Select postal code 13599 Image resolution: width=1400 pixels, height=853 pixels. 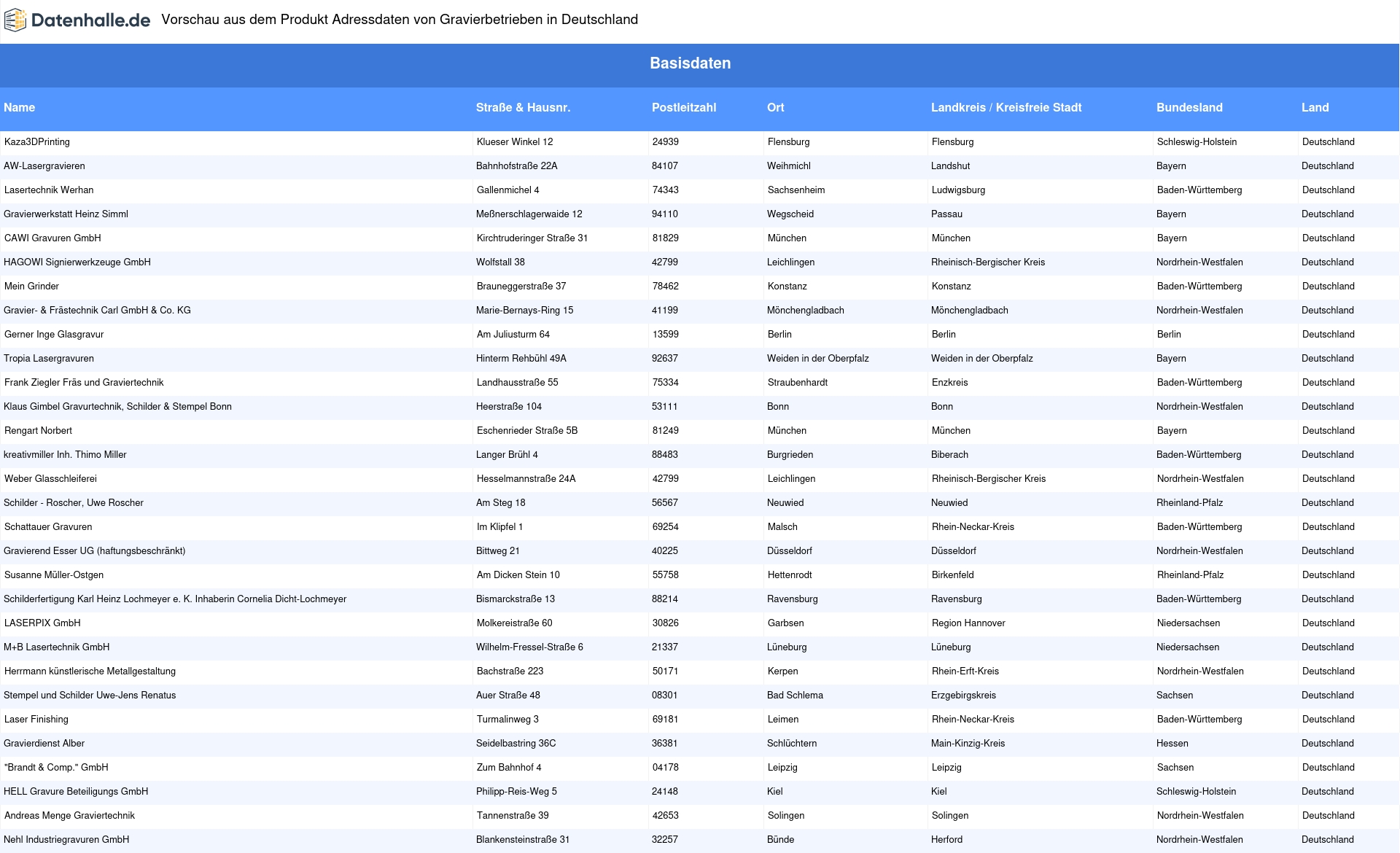coord(666,335)
